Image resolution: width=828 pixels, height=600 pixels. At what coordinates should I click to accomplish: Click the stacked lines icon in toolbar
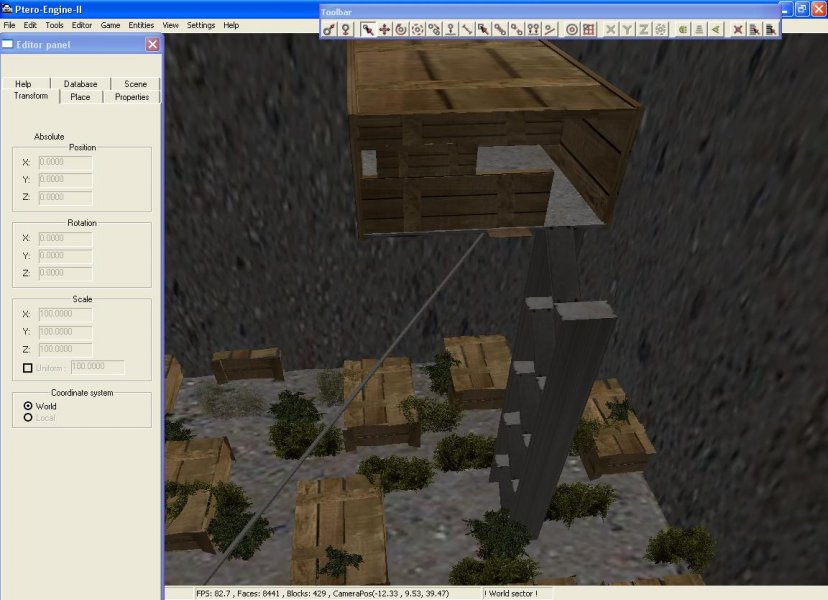click(699, 30)
